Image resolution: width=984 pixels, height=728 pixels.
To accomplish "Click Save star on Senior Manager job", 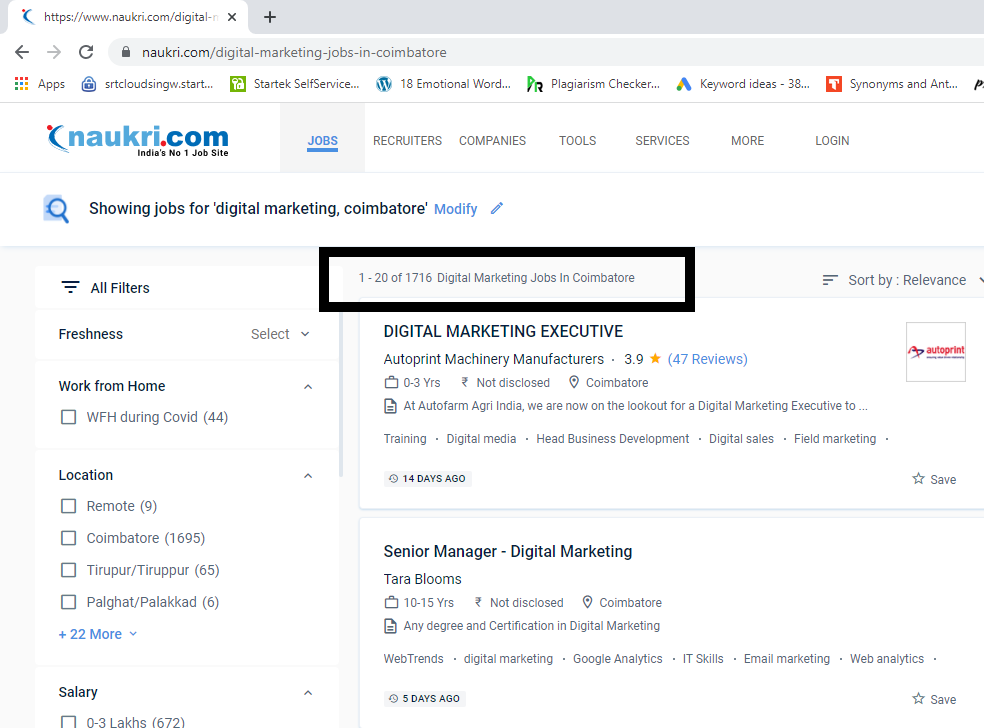I will 918,699.
